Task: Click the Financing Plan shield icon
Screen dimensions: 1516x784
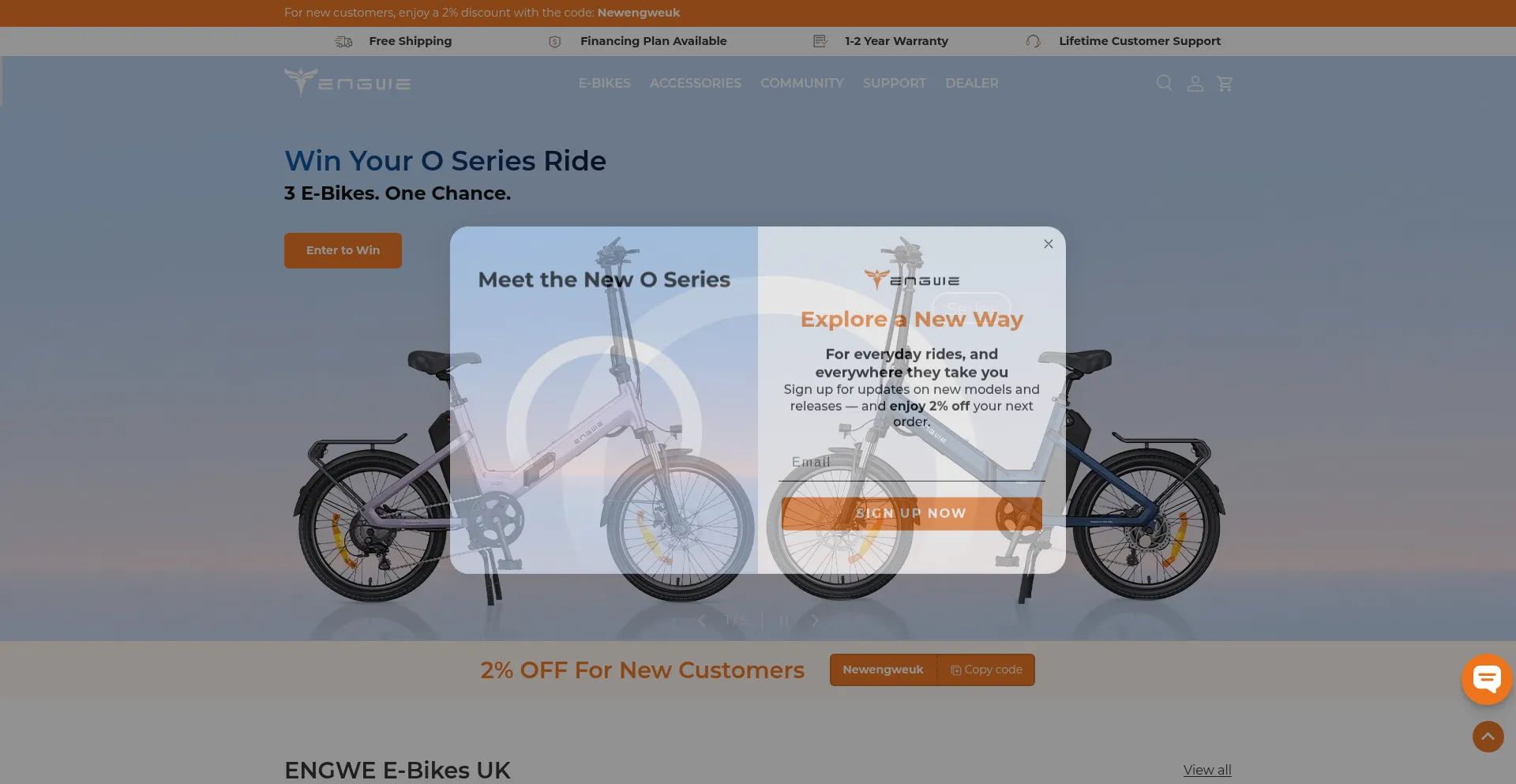Action: click(x=555, y=41)
